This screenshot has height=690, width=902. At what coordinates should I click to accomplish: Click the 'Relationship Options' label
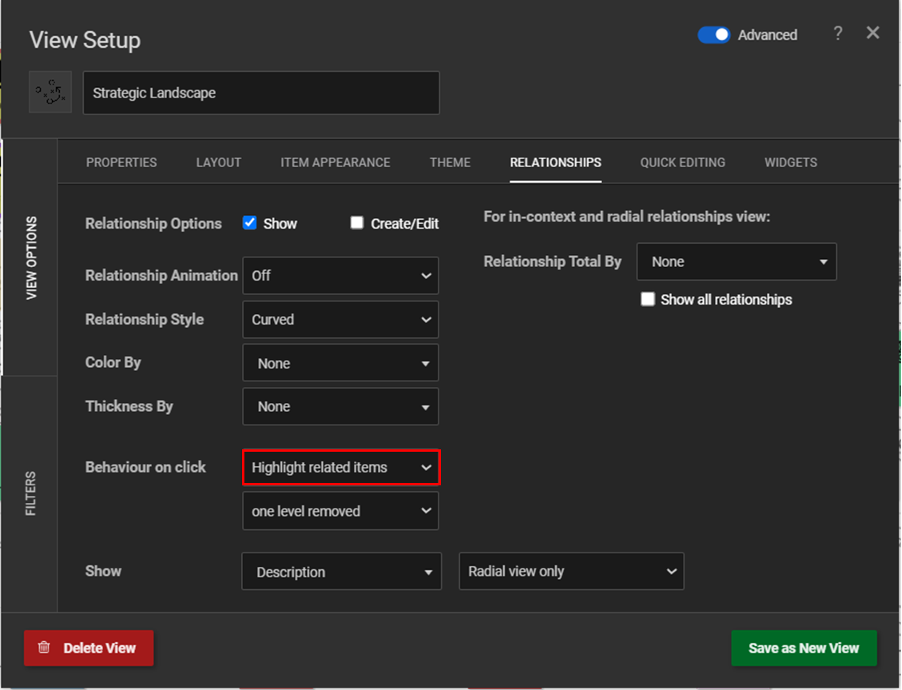click(x=154, y=223)
